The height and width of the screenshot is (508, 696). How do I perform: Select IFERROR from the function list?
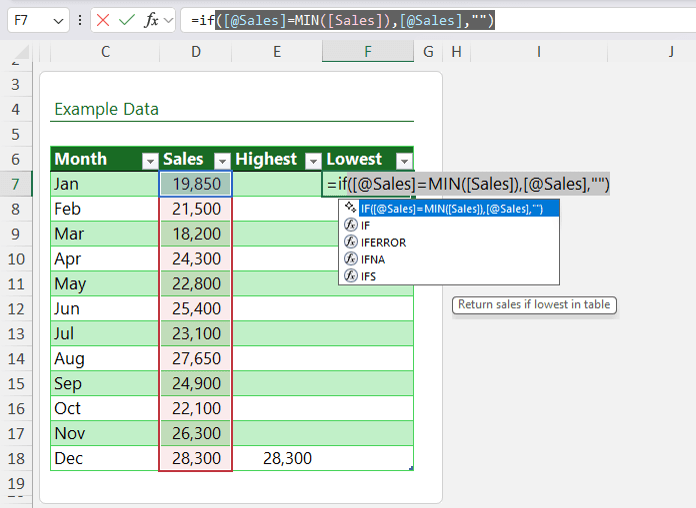click(x=384, y=242)
